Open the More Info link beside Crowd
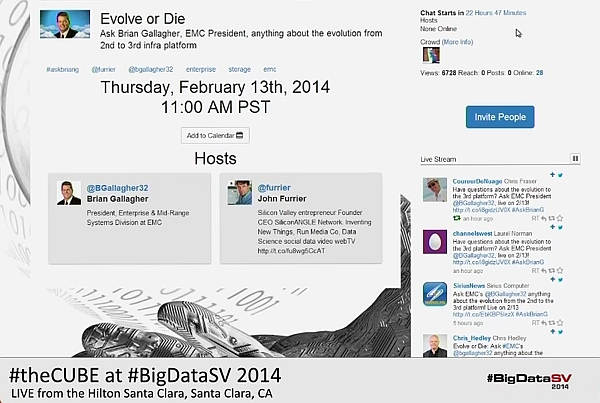Screen dimensions: 600x403 pyautogui.click(x=457, y=42)
